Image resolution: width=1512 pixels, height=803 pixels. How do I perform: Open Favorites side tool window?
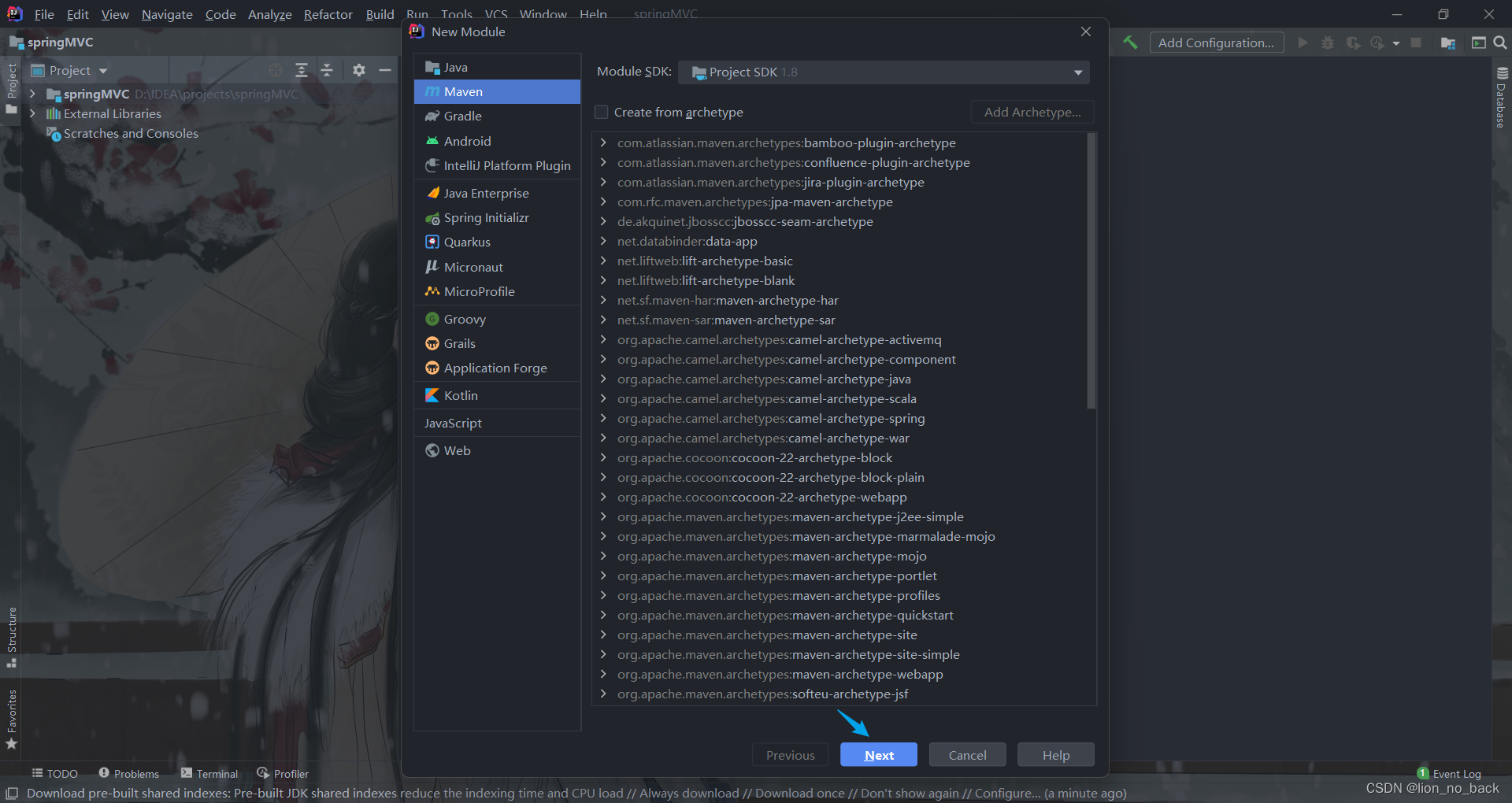click(11, 720)
